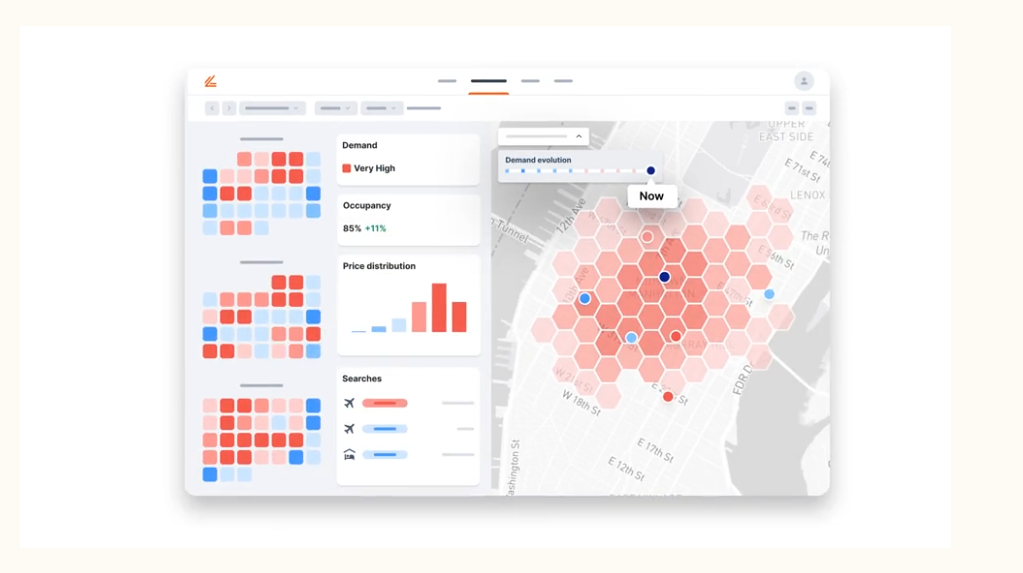1023x573 pixels.
Task: Click the hotel bed search icon
Action: click(349, 454)
